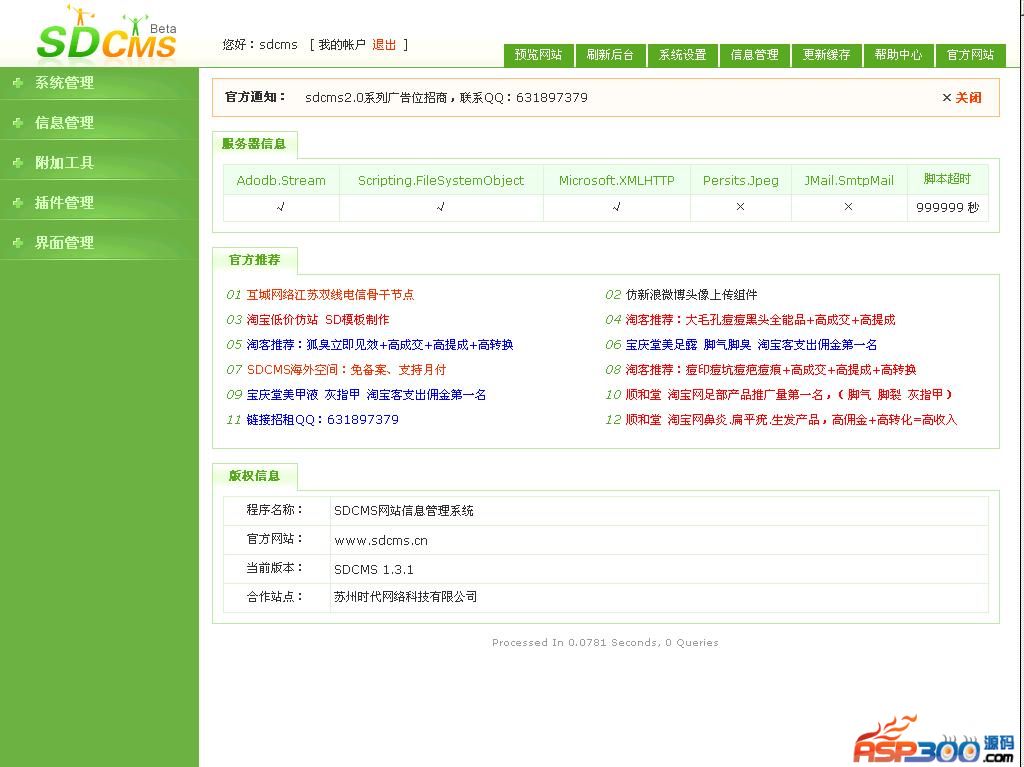
Task: Select the 服务器信息 panel tab
Action: 254,144
